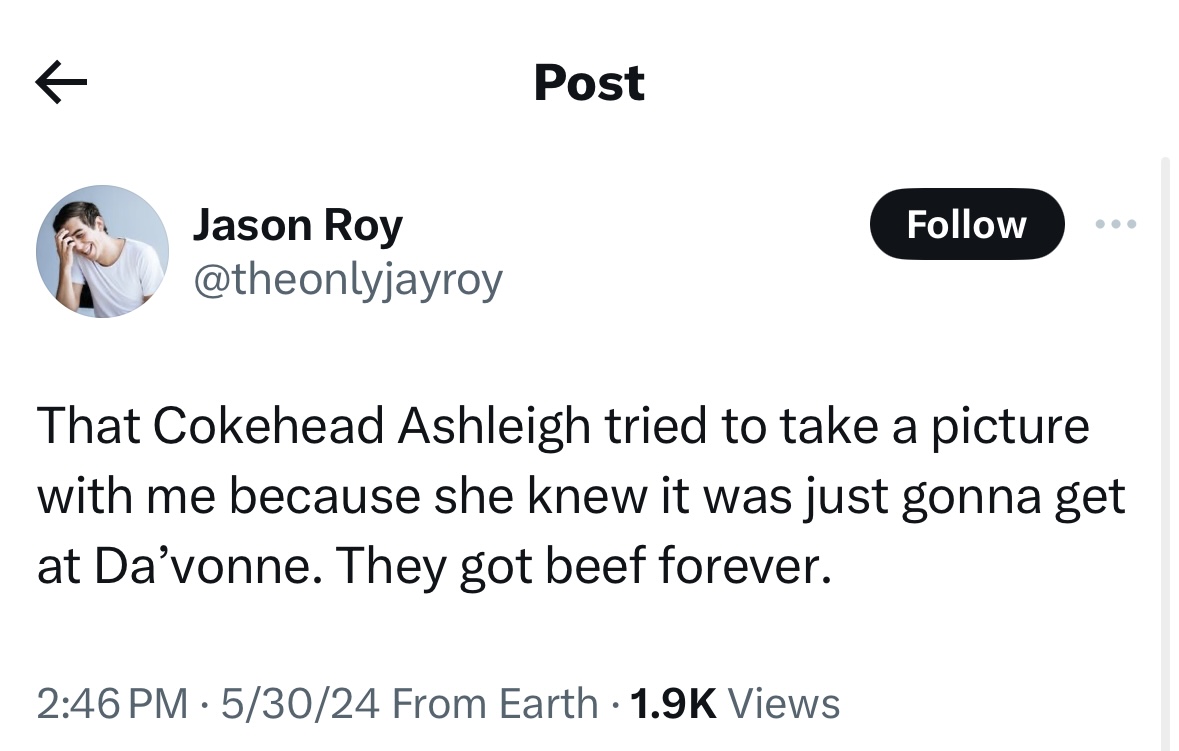Open the profile via Jason Roy display name
Image resolution: width=1179 pixels, height=751 pixels.
[298, 226]
